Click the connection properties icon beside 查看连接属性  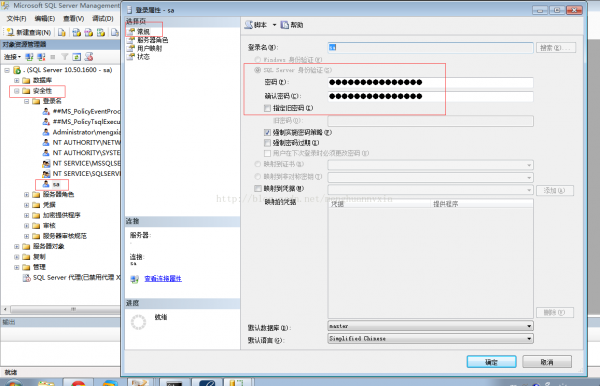click(x=134, y=279)
